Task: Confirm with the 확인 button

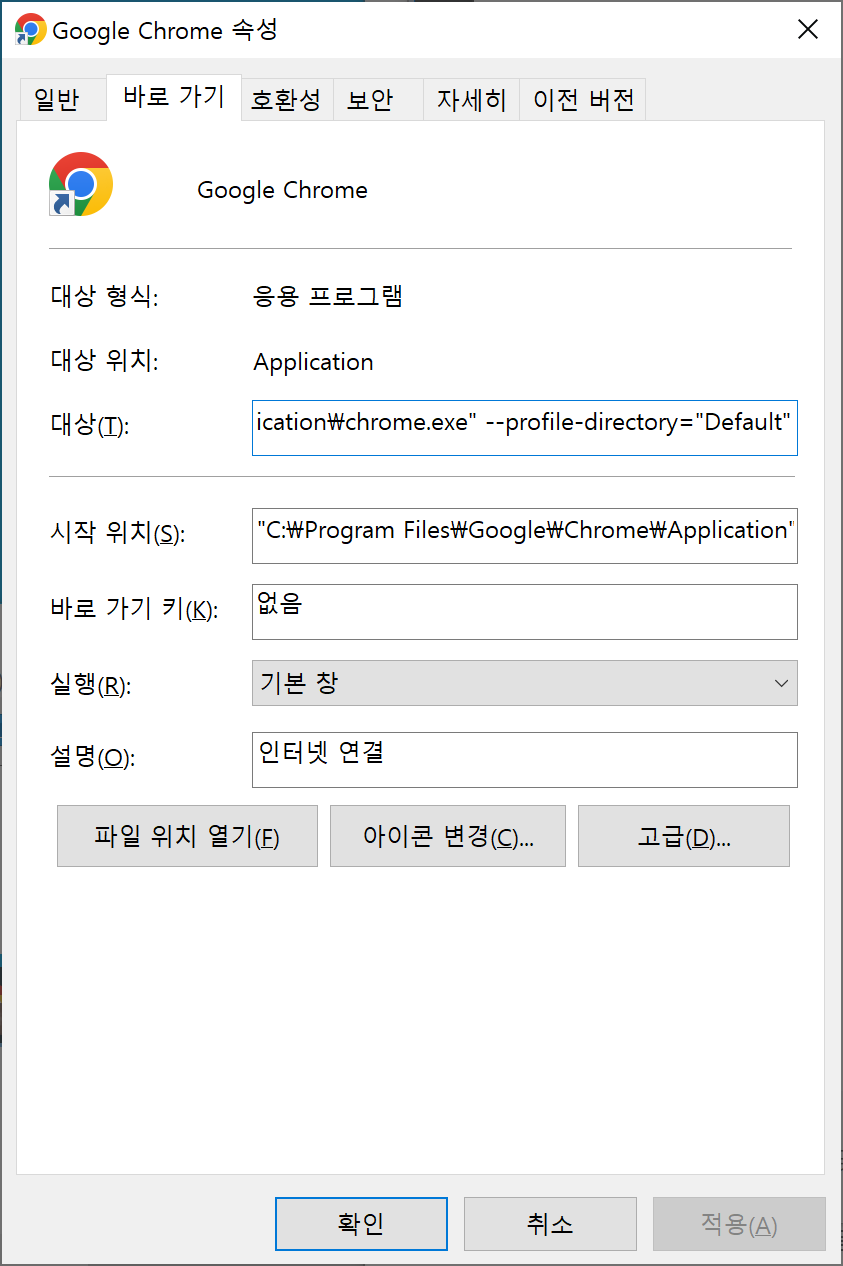Action: [x=361, y=1224]
